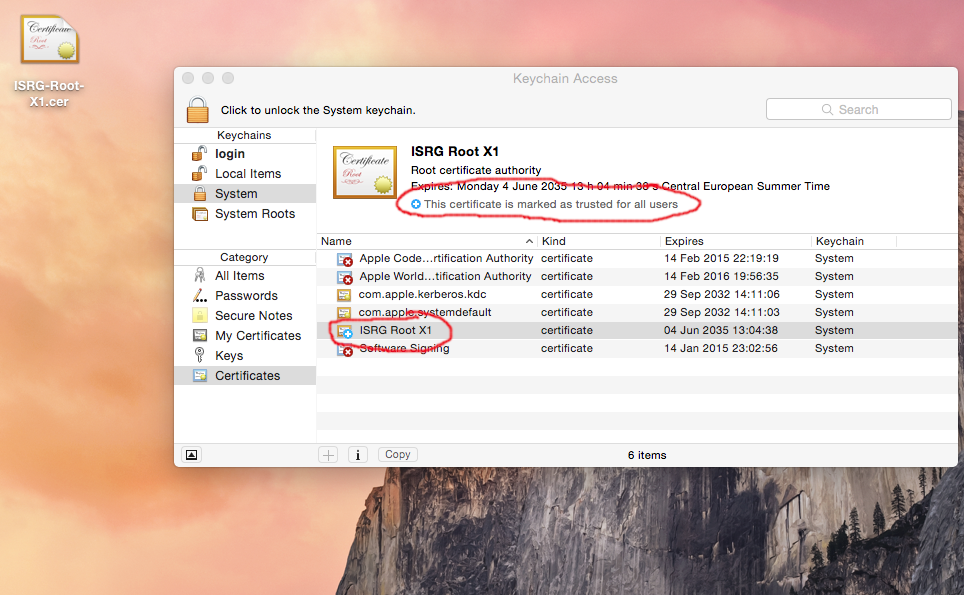Click the lock icon to unlock System keychain

[197, 110]
